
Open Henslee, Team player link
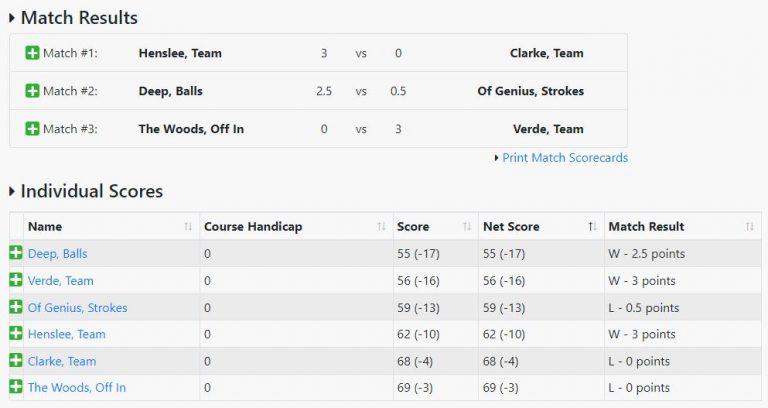pyautogui.click(x=67, y=334)
